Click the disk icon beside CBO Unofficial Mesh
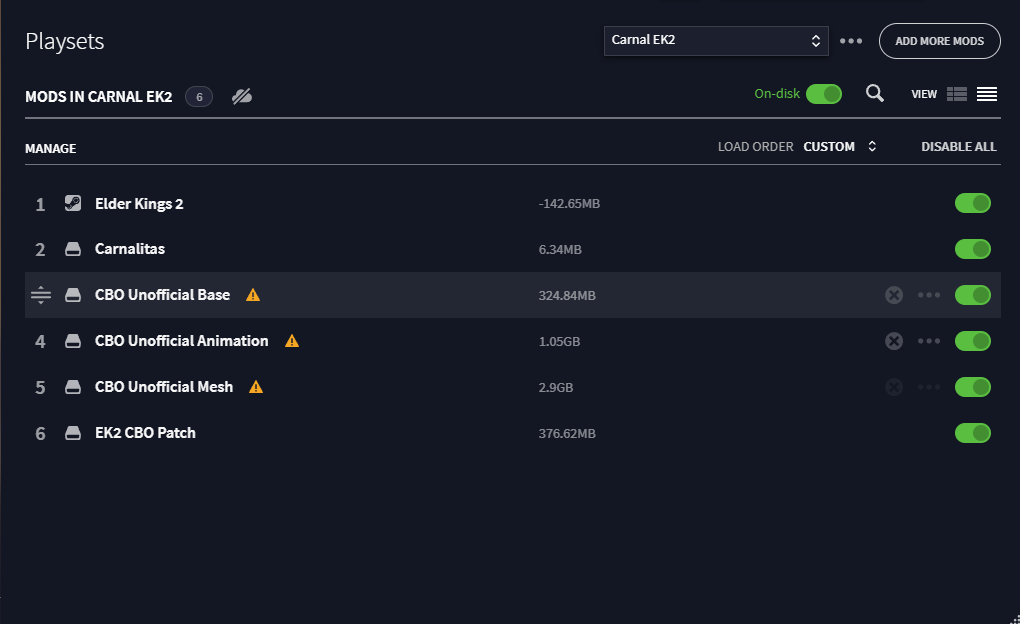The height and width of the screenshot is (624, 1020). 73,387
